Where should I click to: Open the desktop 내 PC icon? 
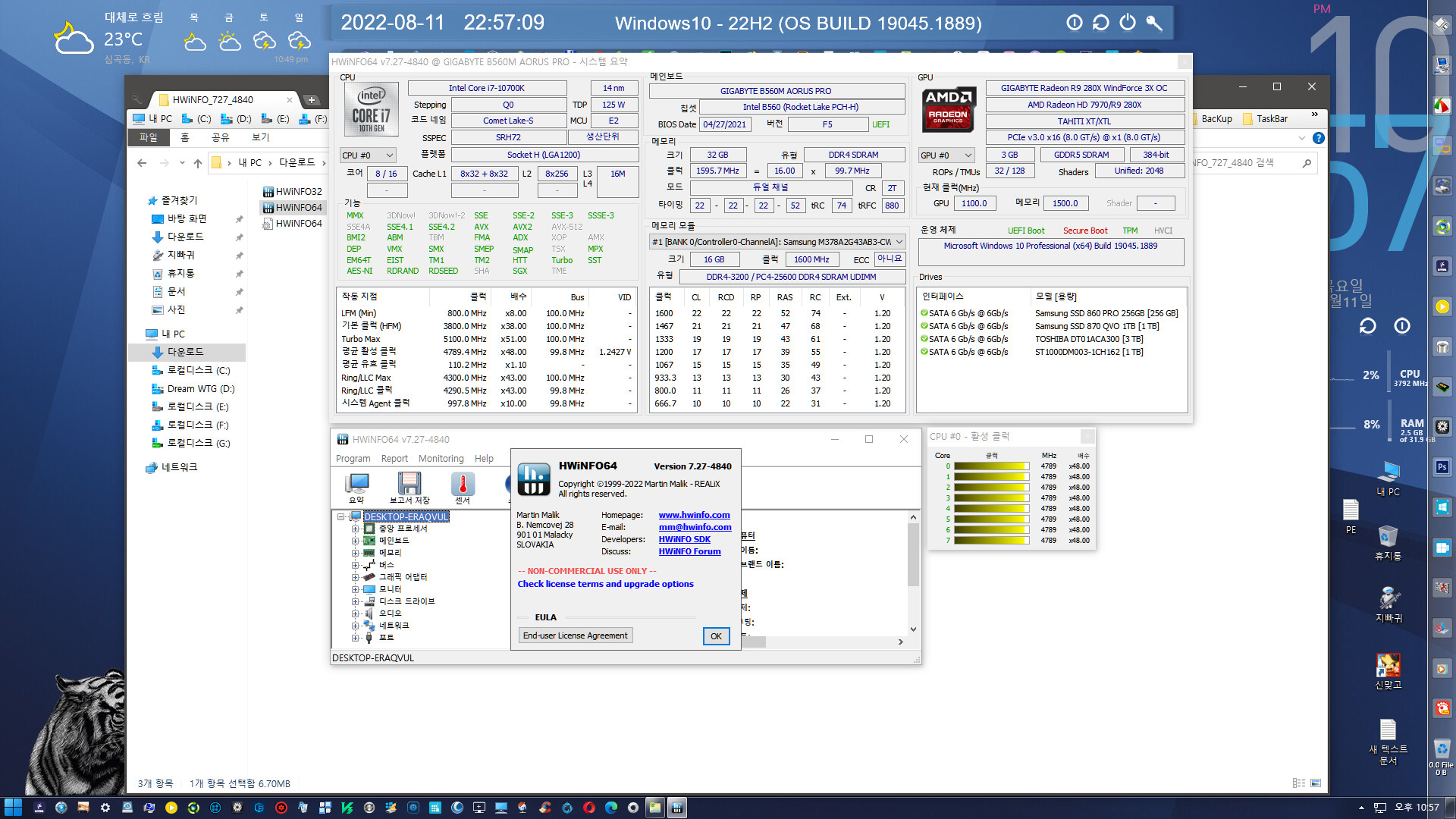(1389, 479)
